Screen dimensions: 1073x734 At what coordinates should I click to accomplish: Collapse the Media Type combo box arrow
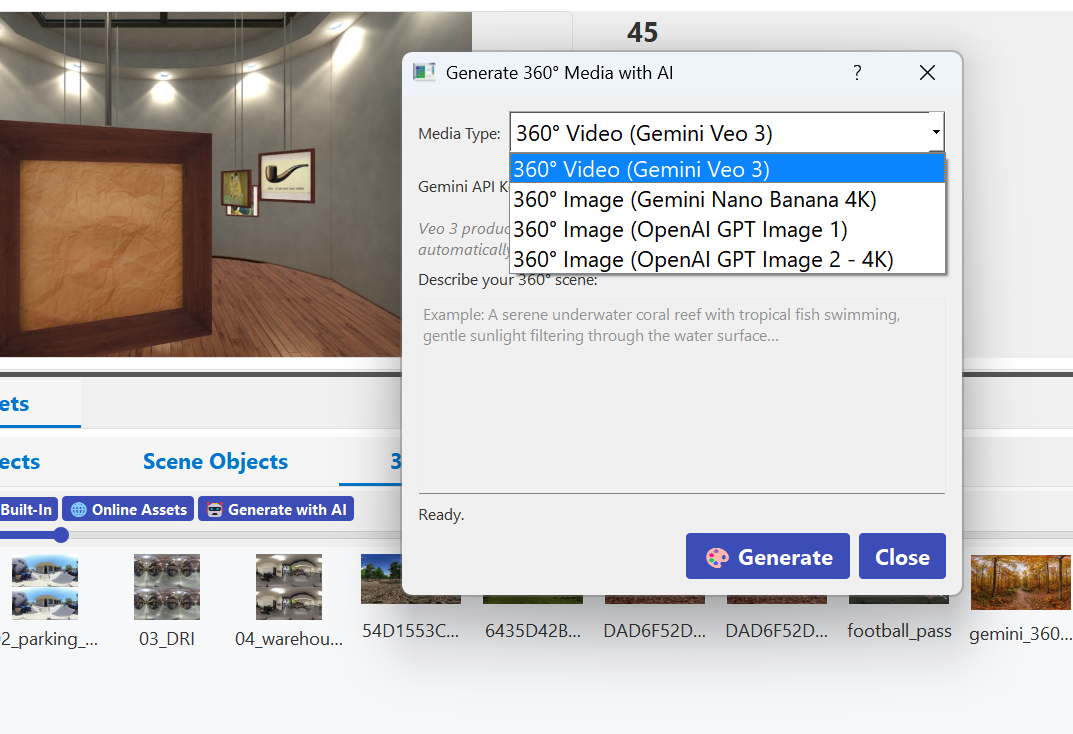(935, 132)
